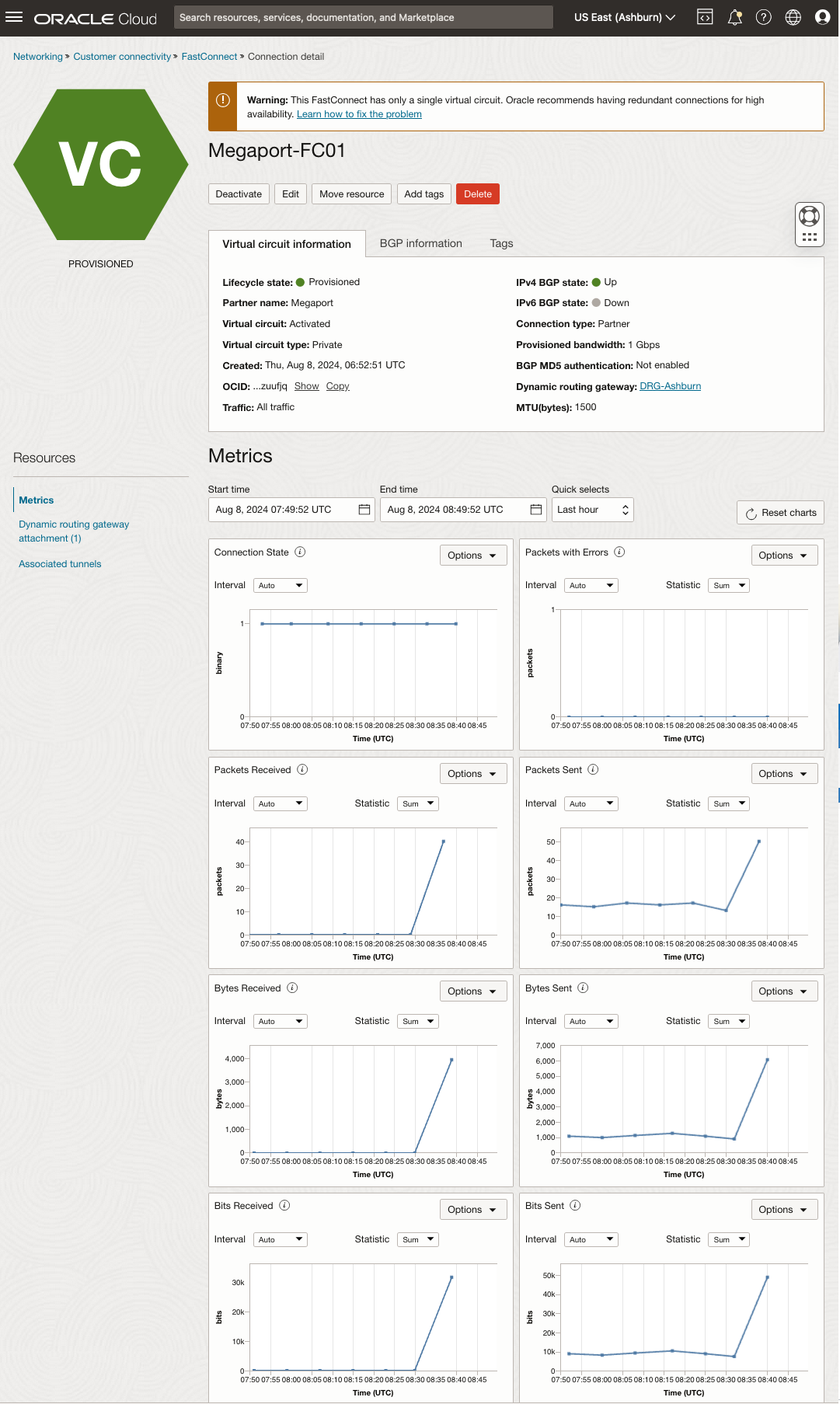Click Copy link next to OCID
The width and height of the screenshot is (840, 1404).
(x=338, y=386)
